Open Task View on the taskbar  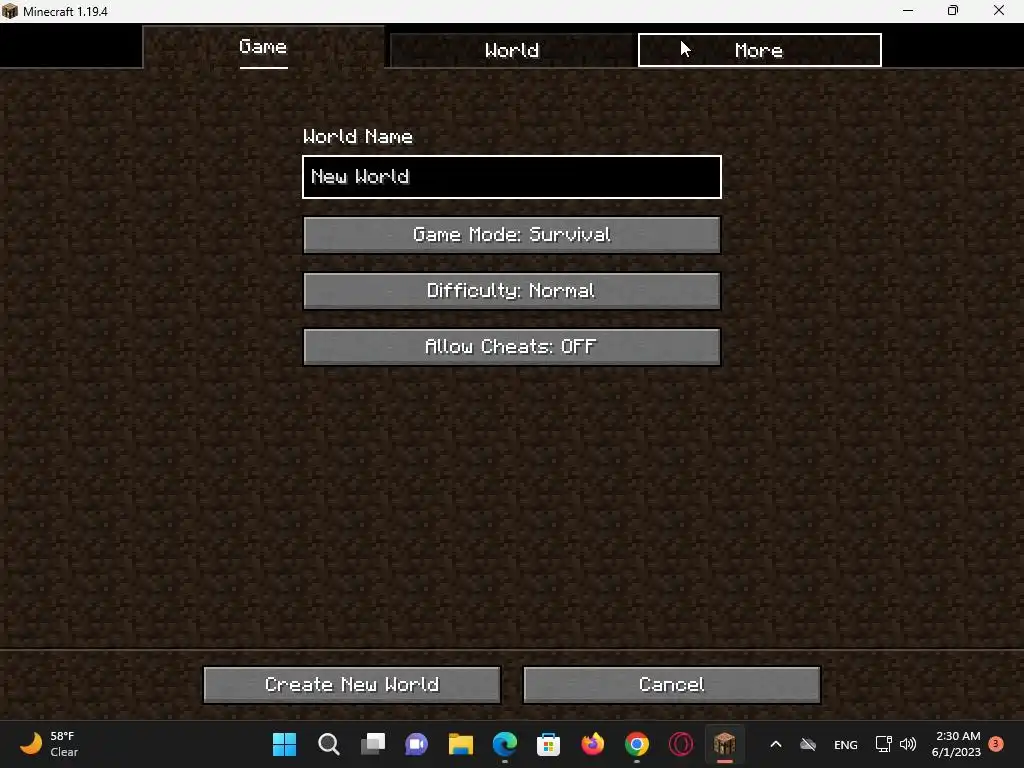point(373,744)
